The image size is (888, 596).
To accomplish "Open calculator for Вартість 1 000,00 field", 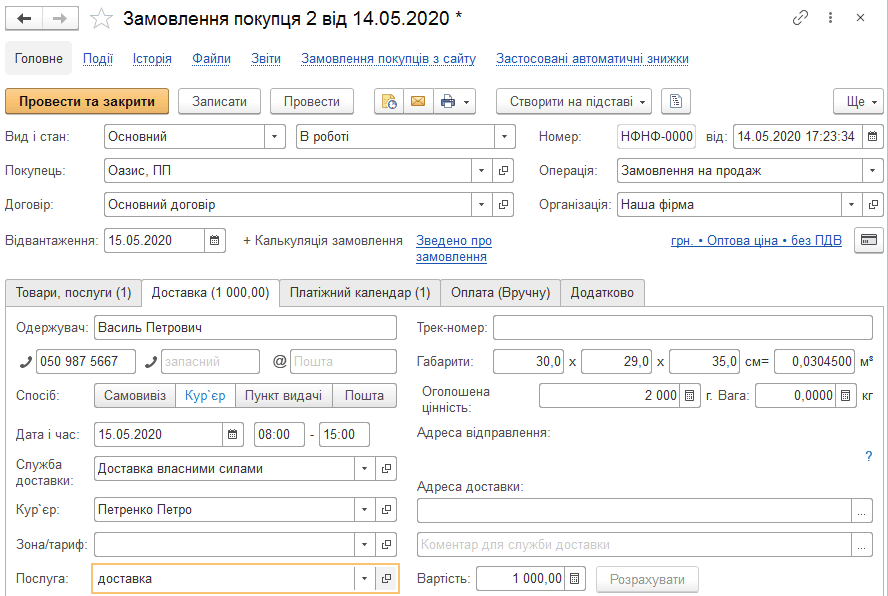I will point(575,578).
